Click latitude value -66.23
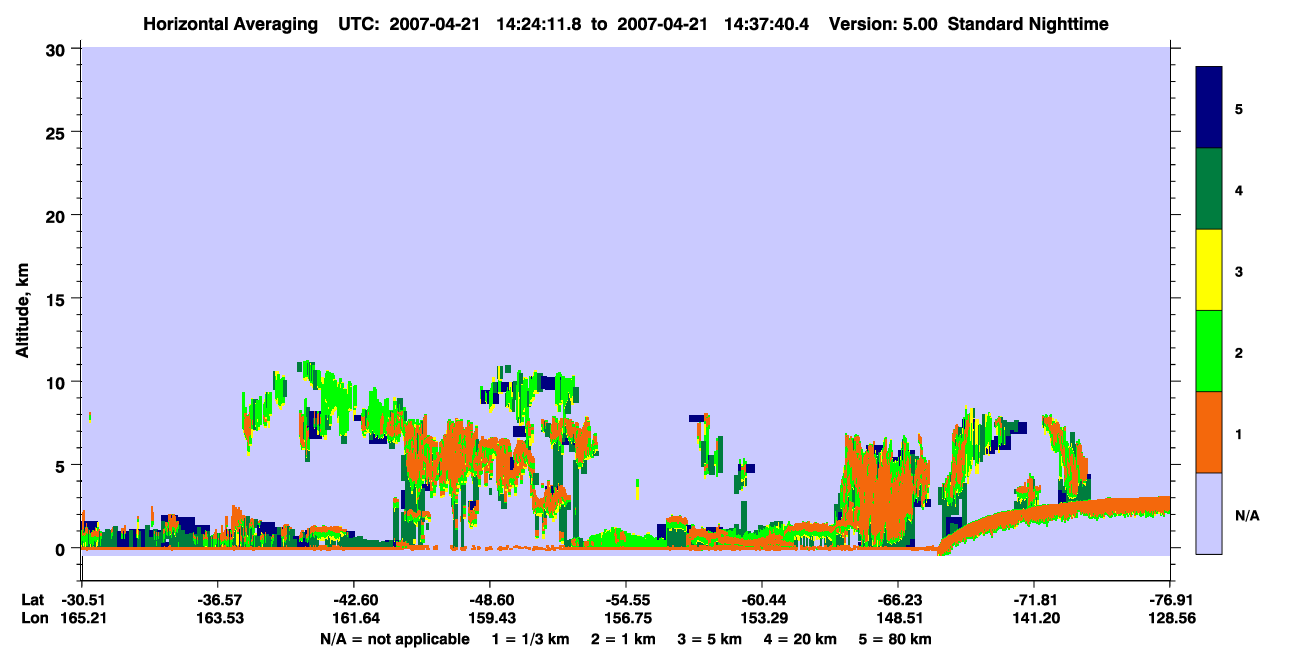Screen dimensions: 1300x667 click(x=898, y=600)
